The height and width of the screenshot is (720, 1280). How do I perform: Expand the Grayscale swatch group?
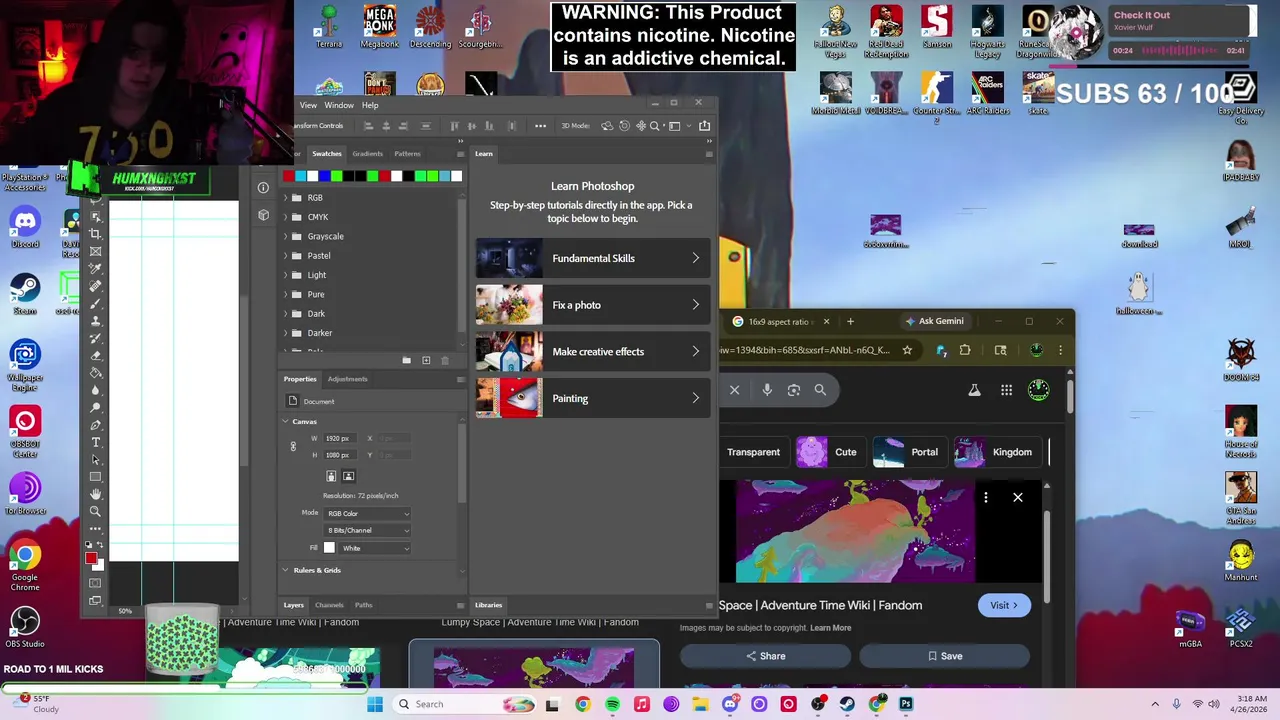pyautogui.click(x=286, y=236)
